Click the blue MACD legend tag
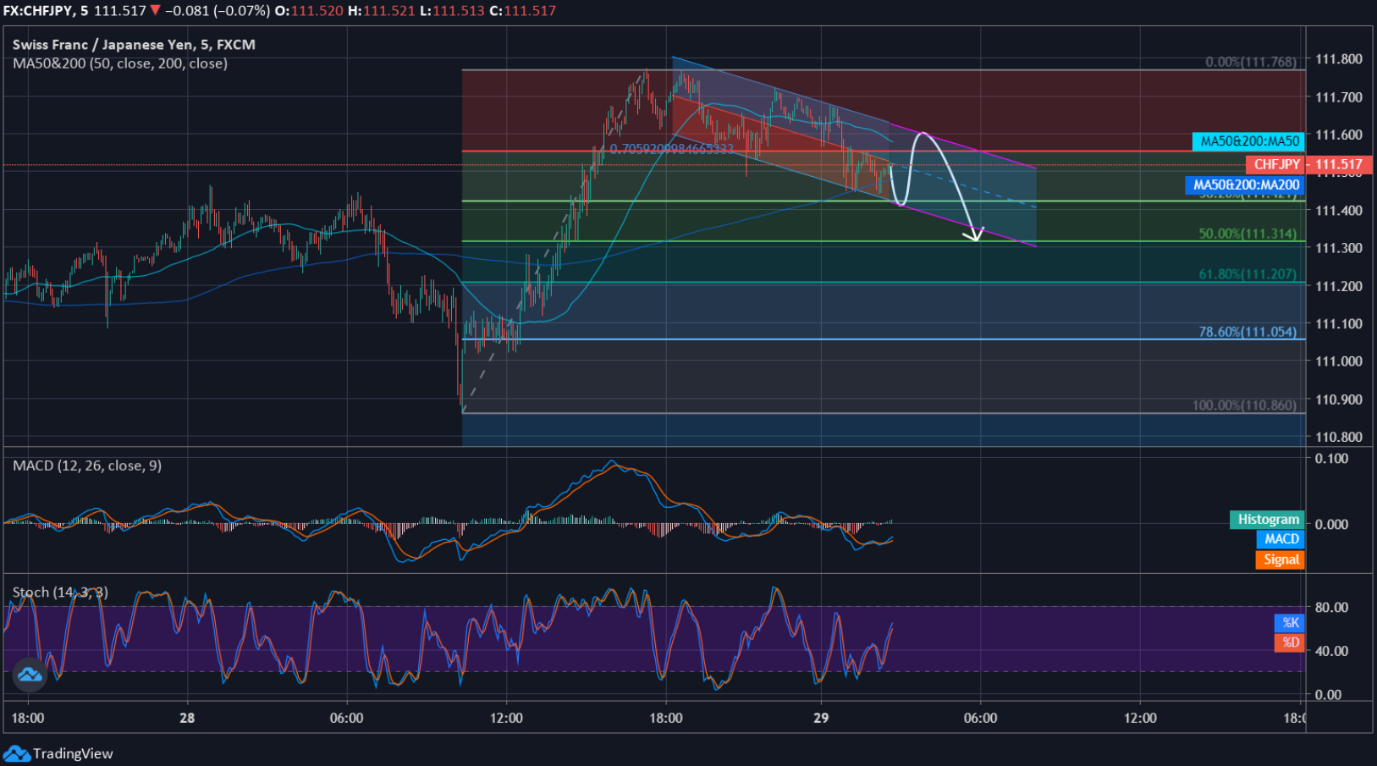Screen dimensions: 1377x766 [x=1281, y=539]
